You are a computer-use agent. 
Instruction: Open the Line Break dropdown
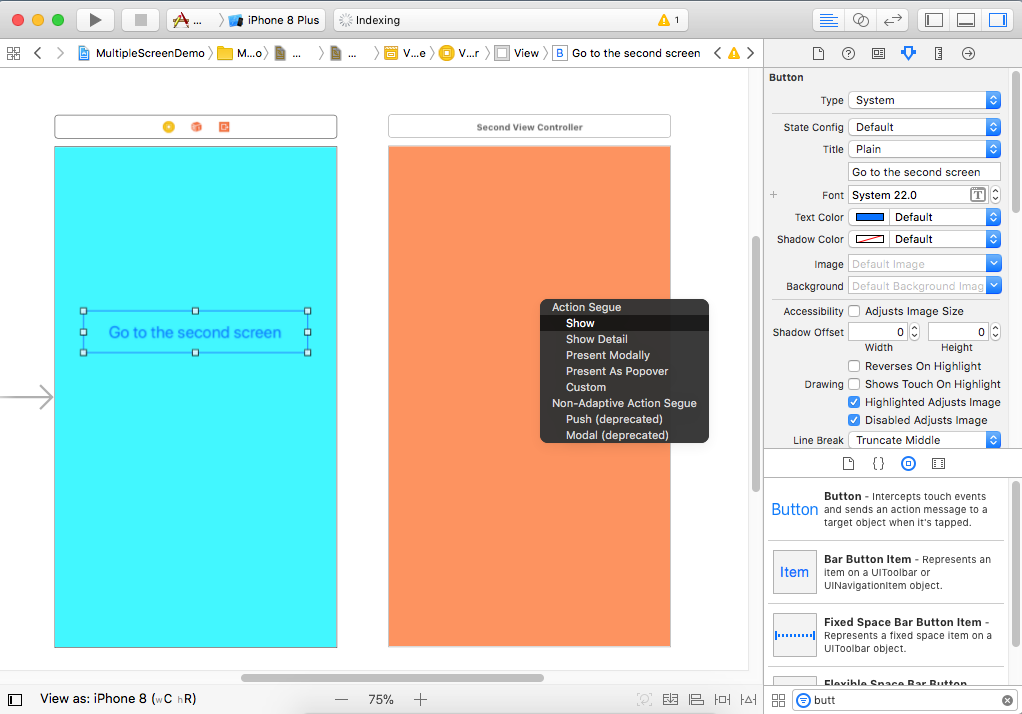coord(924,440)
